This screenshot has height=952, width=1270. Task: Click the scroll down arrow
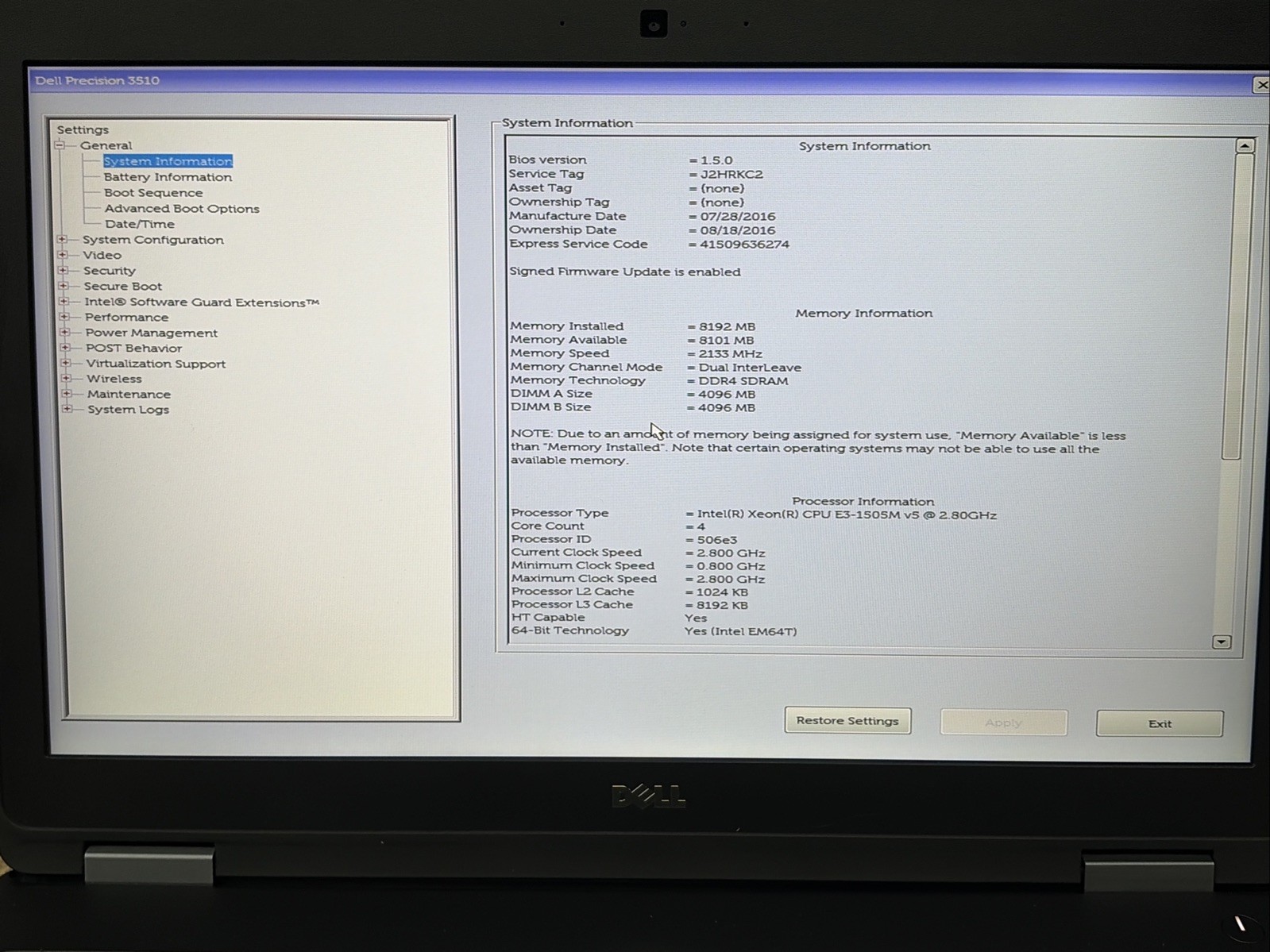[1222, 642]
